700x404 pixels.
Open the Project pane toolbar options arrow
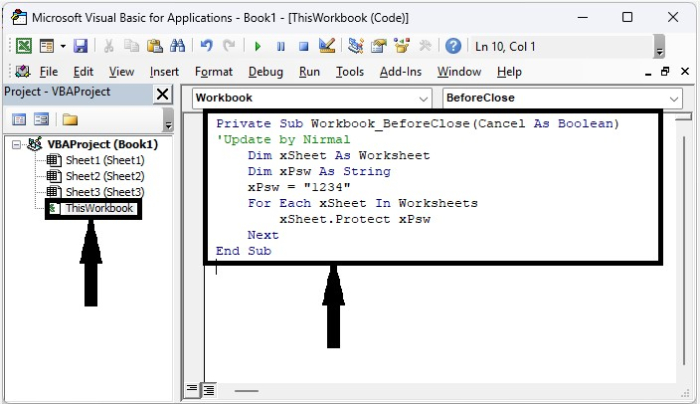pyautogui.click(x=168, y=120)
